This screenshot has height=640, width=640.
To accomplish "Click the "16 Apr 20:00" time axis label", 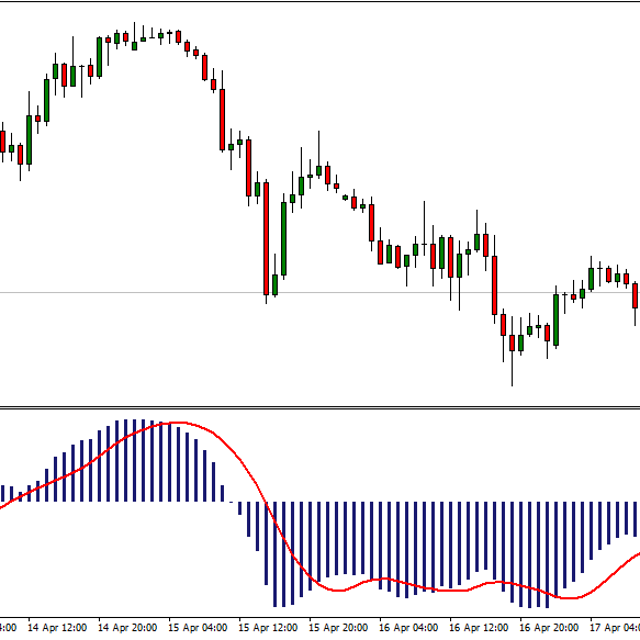I will coord(549,628).
